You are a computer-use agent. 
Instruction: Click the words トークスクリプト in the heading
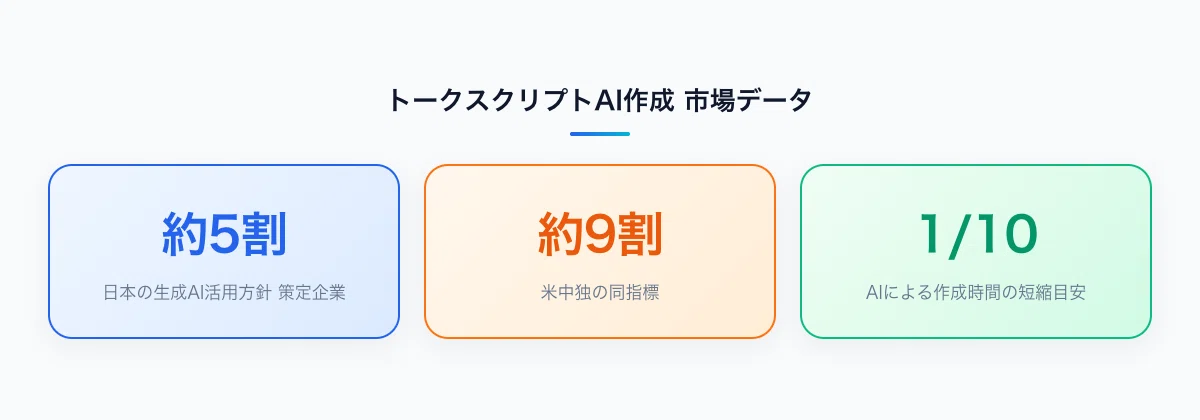click(x=490, y=101)
